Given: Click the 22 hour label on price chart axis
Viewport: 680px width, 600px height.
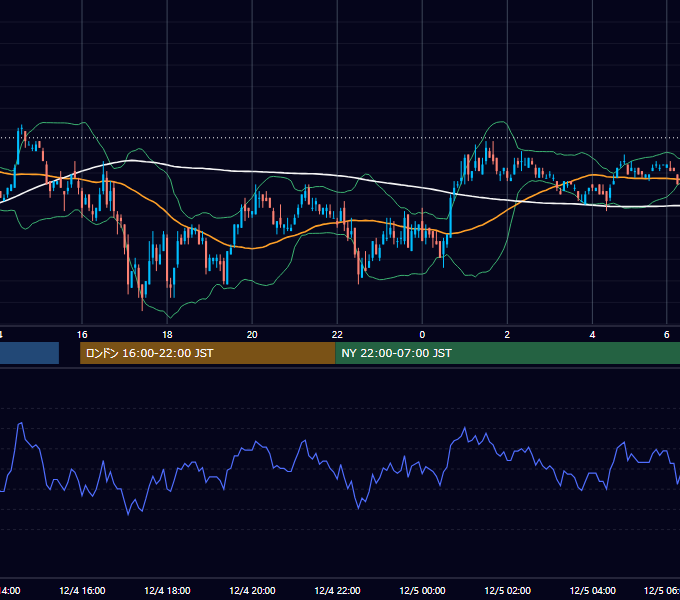Looking at the screenshot, I should coord(337,334).
